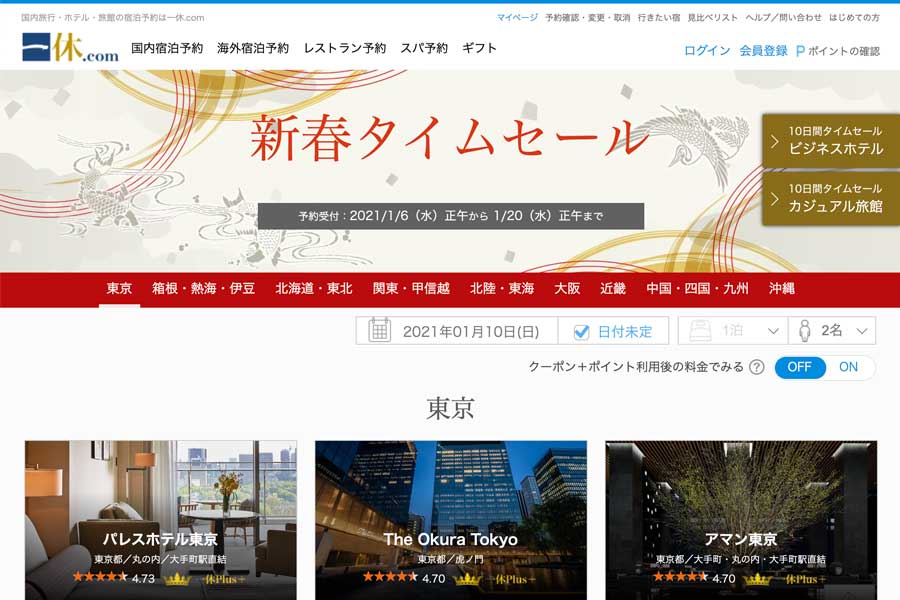Select the 大阪 area tab
Viewport: 900px width, 600px height.
click(x=567, y=289)
